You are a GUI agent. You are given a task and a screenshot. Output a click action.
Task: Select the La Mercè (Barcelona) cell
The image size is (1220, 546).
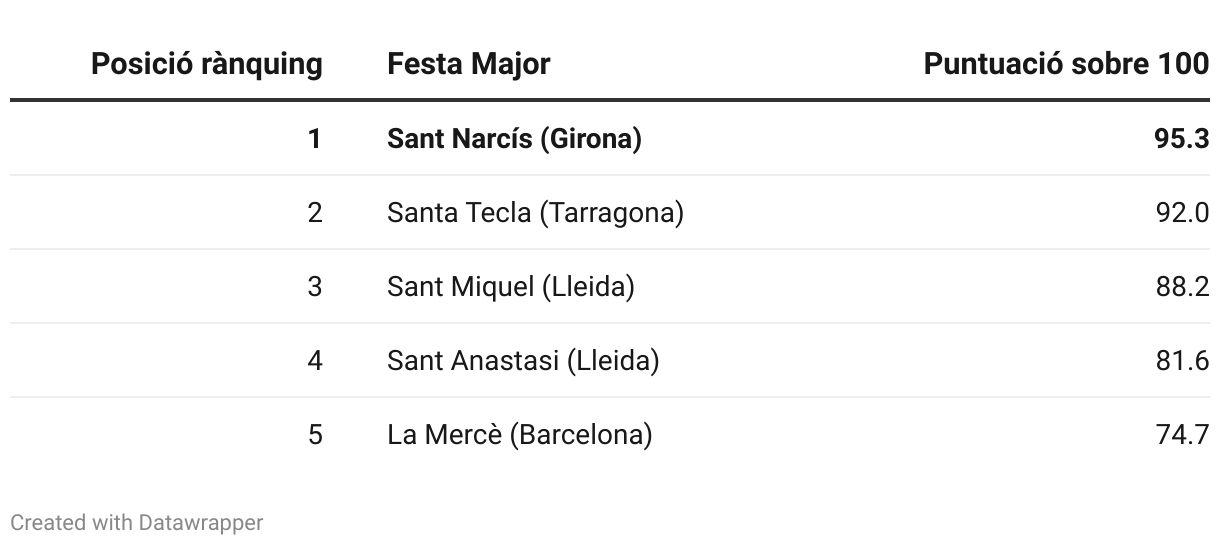point(519,435)
